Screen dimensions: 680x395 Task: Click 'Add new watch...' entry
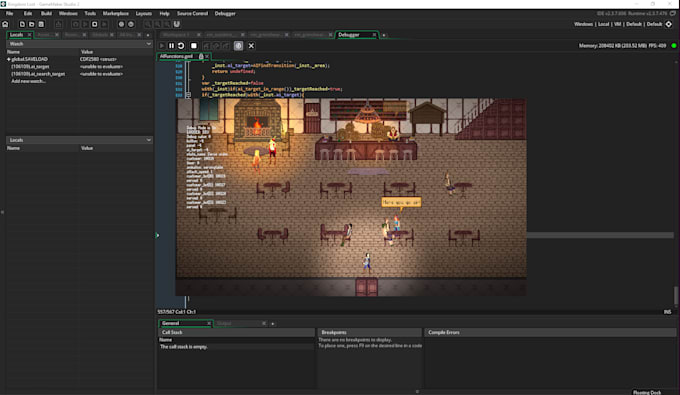(28, 82)
